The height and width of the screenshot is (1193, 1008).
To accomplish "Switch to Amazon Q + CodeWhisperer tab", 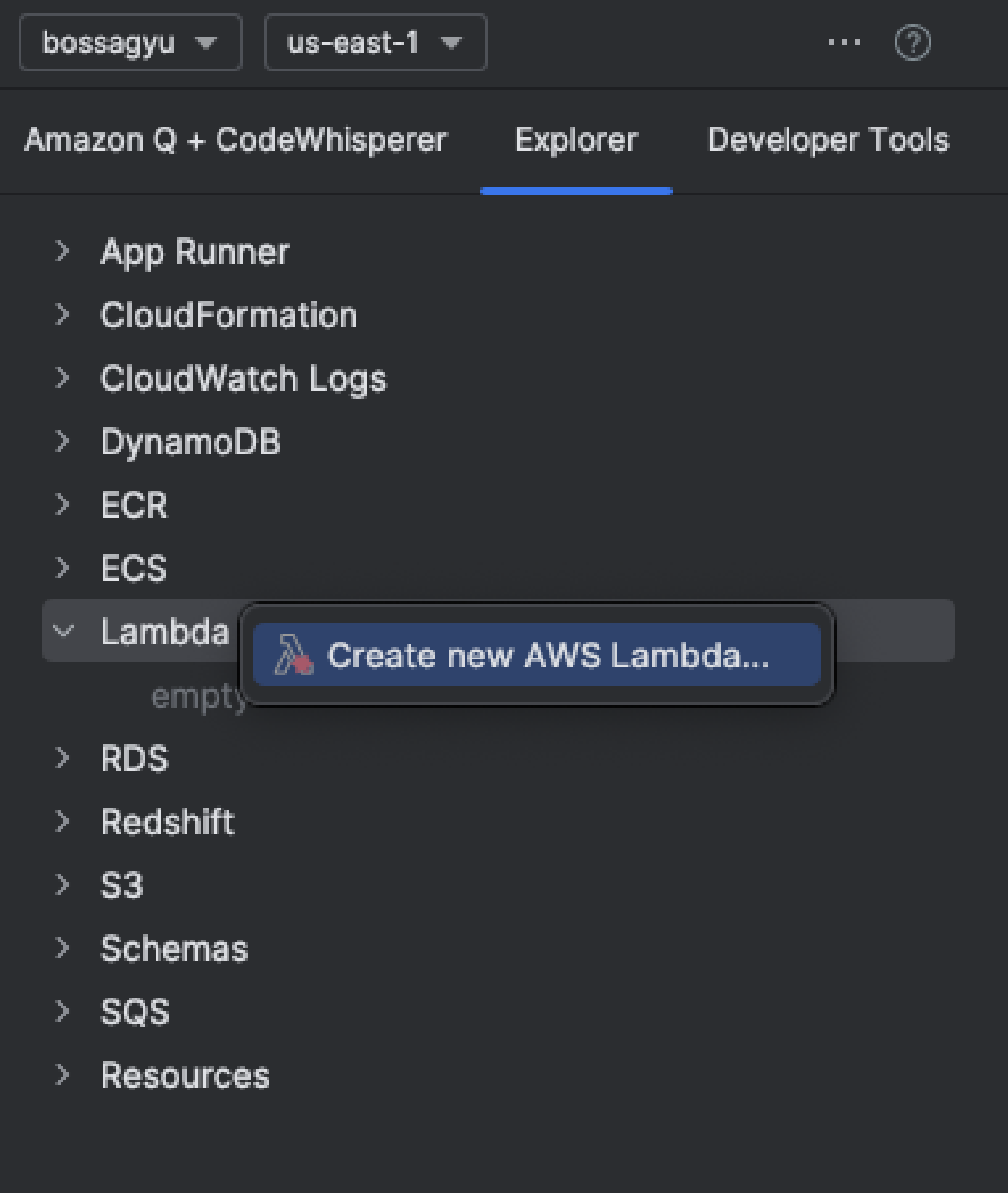I will 235,141.
